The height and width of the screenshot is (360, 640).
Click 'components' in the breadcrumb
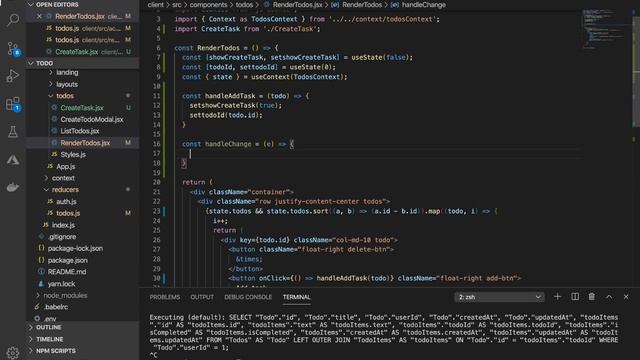coord(208,5)
